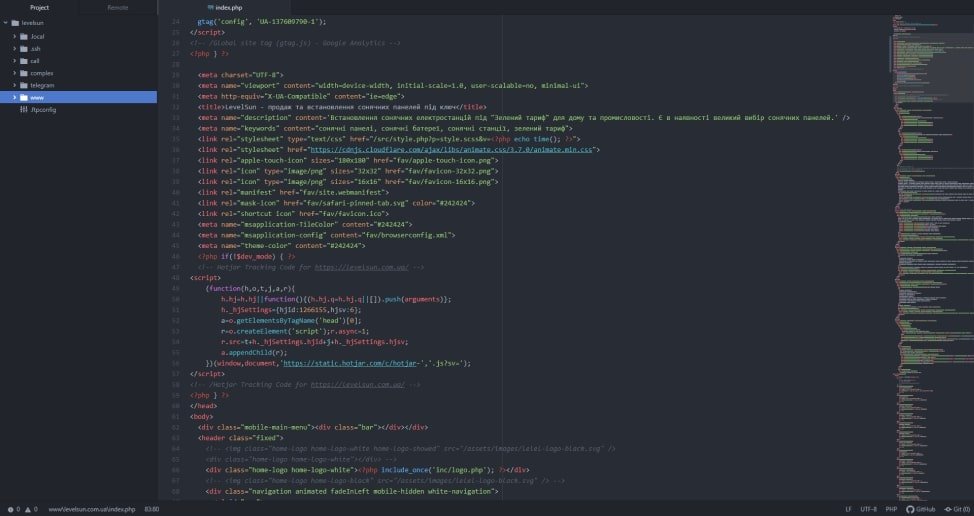
Task: Click the Git commit icon in status bar
Action: point(948,509)
